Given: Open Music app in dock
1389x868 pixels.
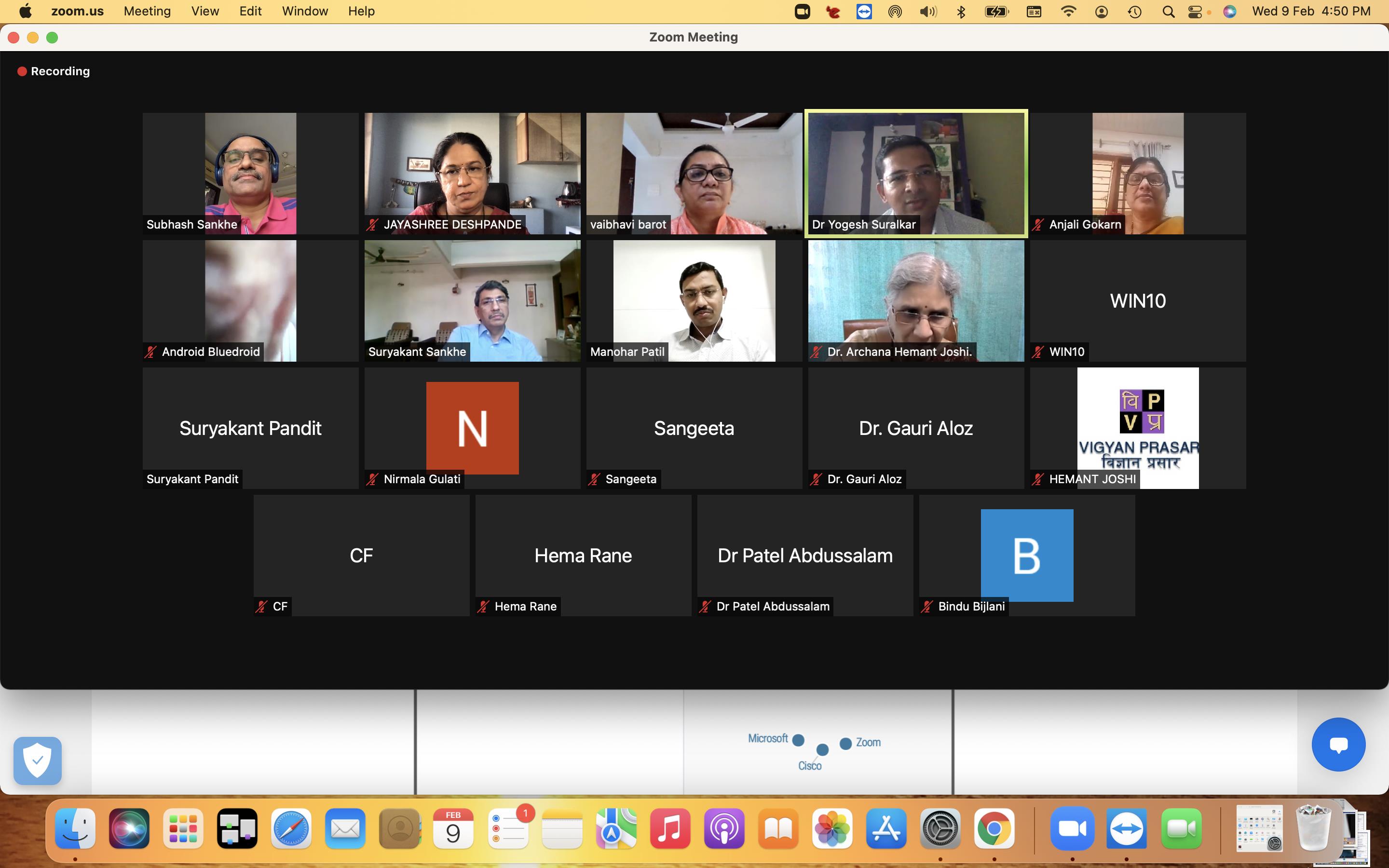Looking at the screenshot, I should [670, 828].
